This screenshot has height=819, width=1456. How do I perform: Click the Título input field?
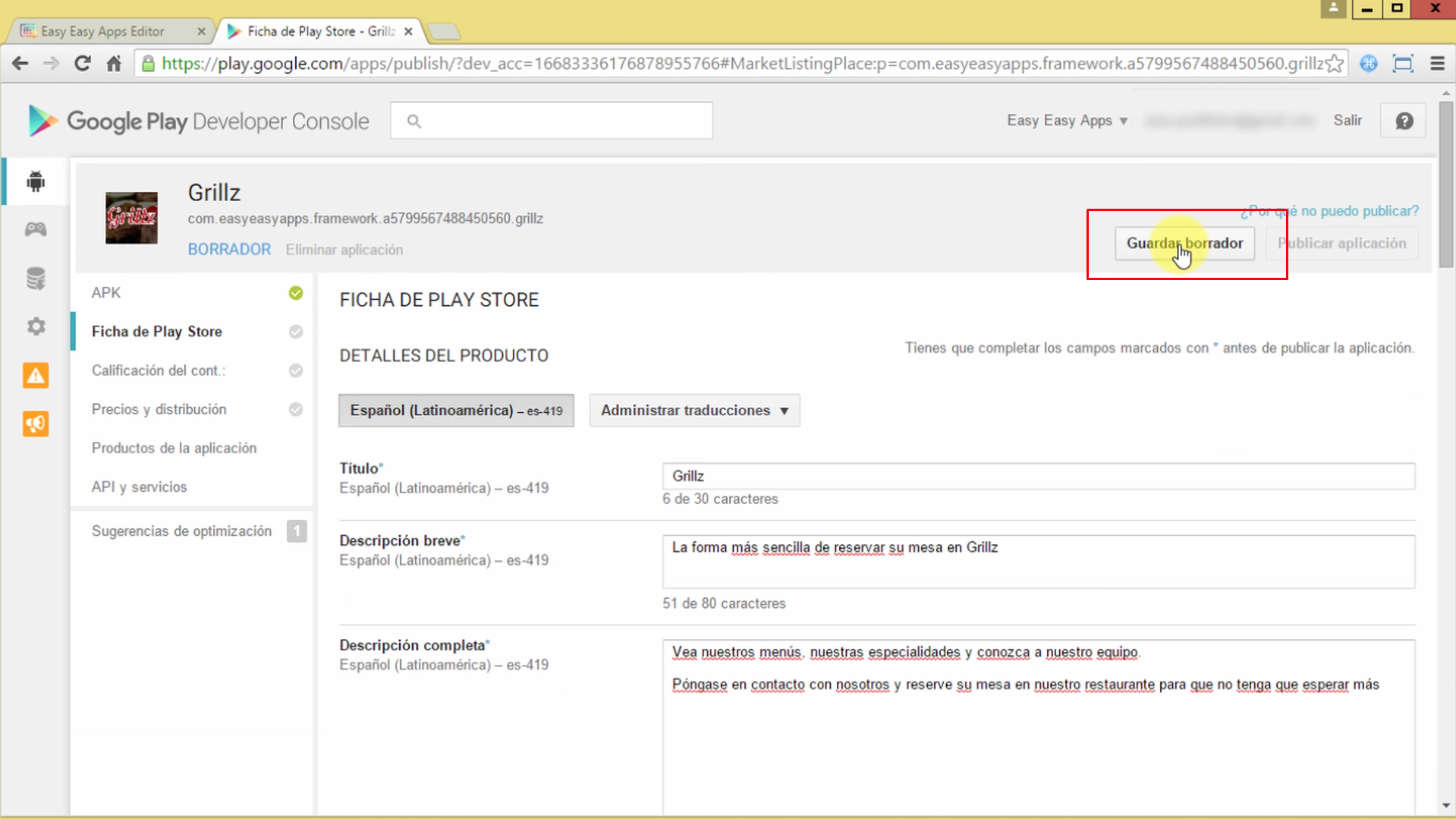[x=1037, y=476]
